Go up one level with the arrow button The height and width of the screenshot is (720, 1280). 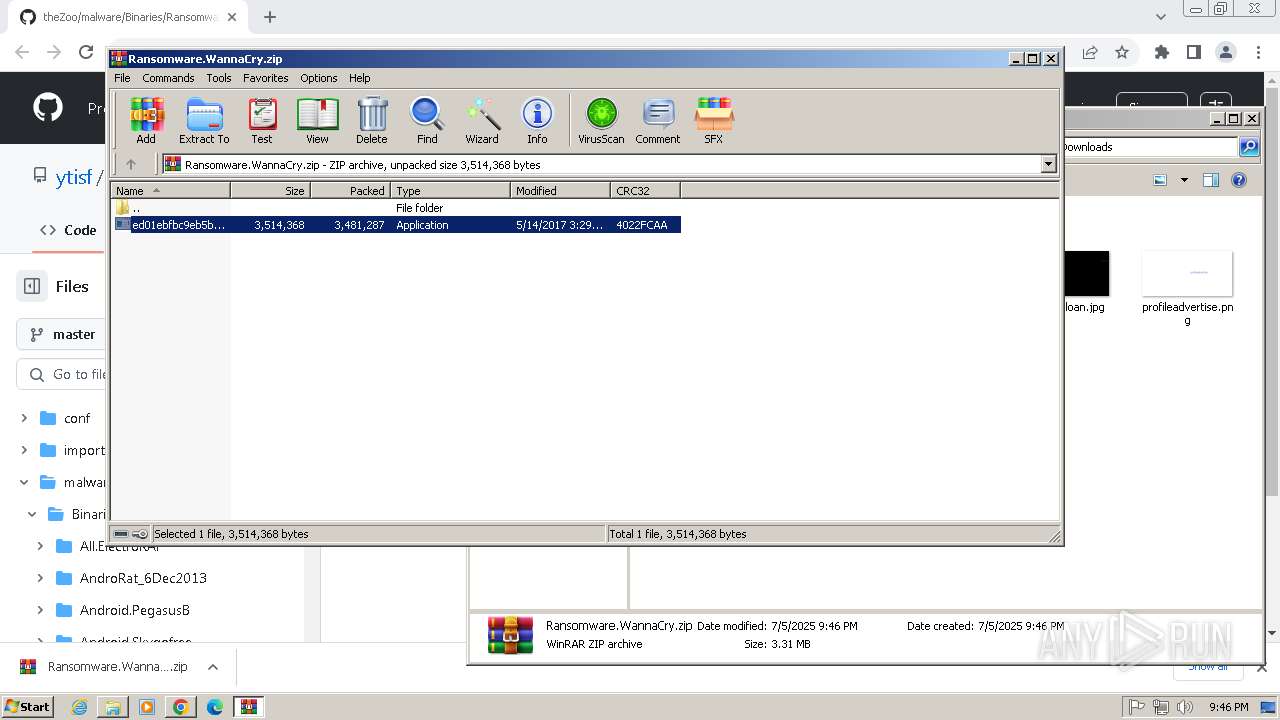(131, 165)
